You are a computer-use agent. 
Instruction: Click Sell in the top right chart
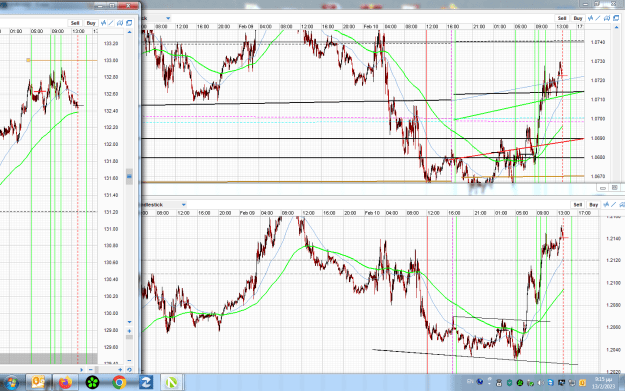click(x=562, y=18)
